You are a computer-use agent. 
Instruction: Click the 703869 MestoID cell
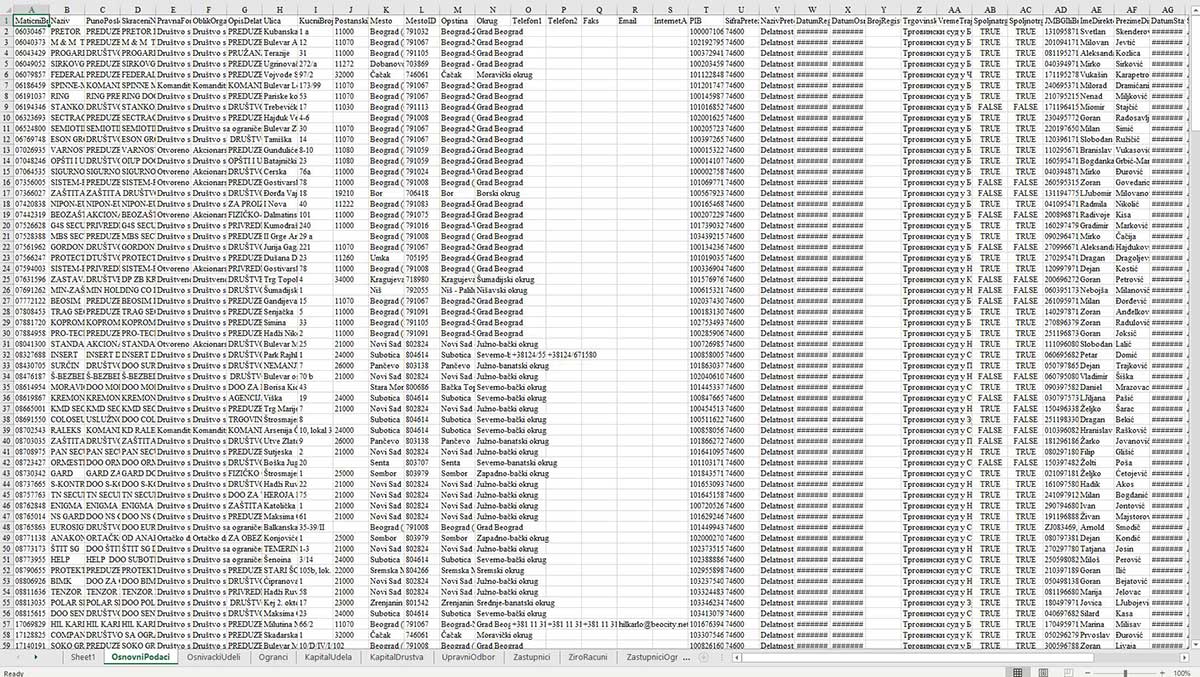(x=421, y=64)
